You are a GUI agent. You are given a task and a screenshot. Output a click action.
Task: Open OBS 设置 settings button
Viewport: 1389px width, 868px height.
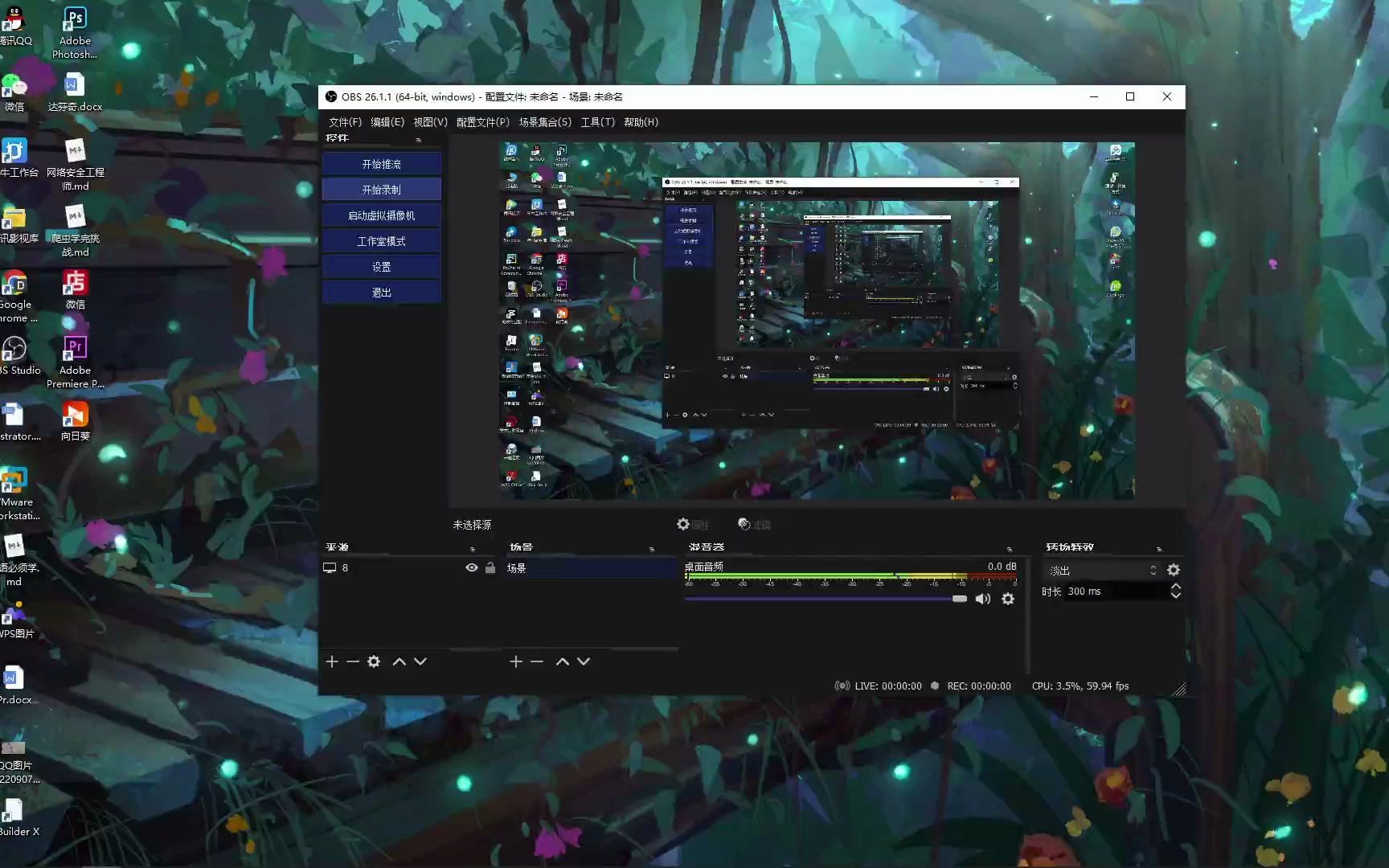pos(381,267)
